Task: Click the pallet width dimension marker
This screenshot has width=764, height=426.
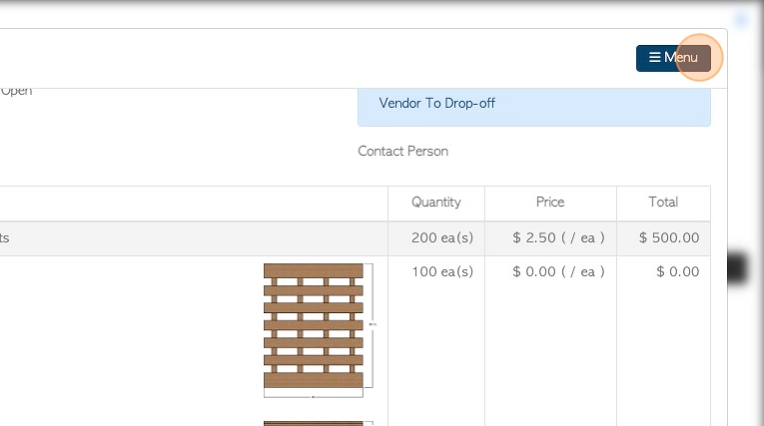Action: [313, 397]
